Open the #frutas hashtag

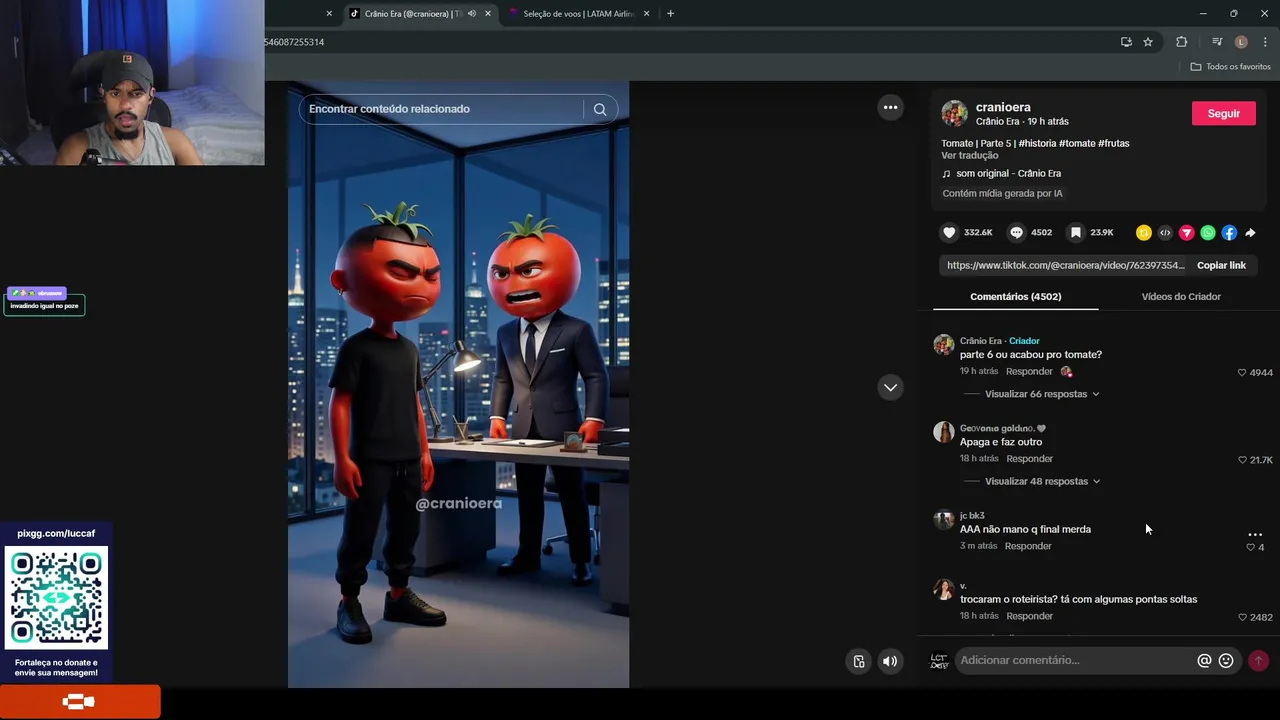click(1114, 143)
